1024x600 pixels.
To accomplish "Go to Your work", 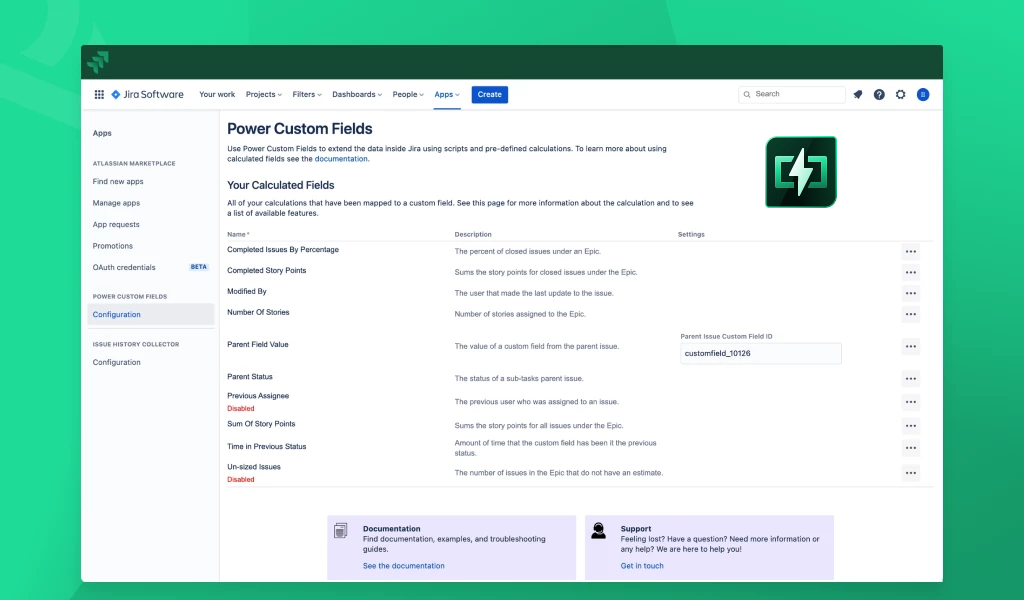I will click(x=217, y=95).
